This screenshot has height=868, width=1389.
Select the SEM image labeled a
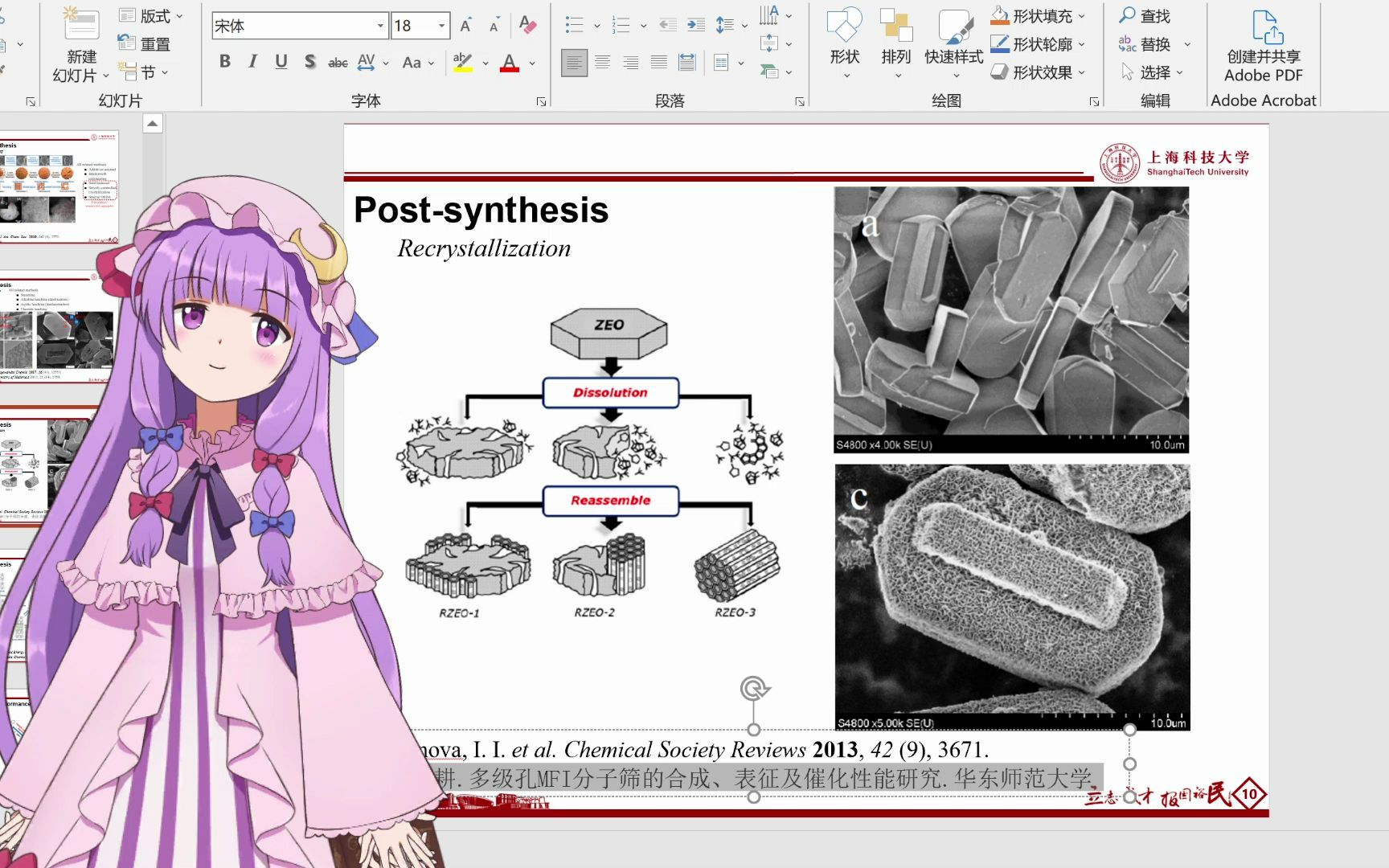(1011, 320)
